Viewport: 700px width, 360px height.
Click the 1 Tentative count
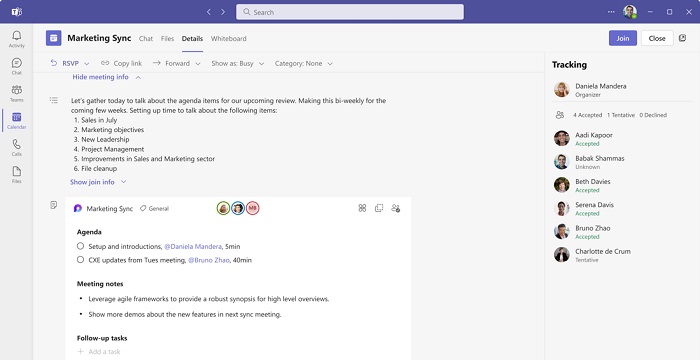click(x=621, y=115)
